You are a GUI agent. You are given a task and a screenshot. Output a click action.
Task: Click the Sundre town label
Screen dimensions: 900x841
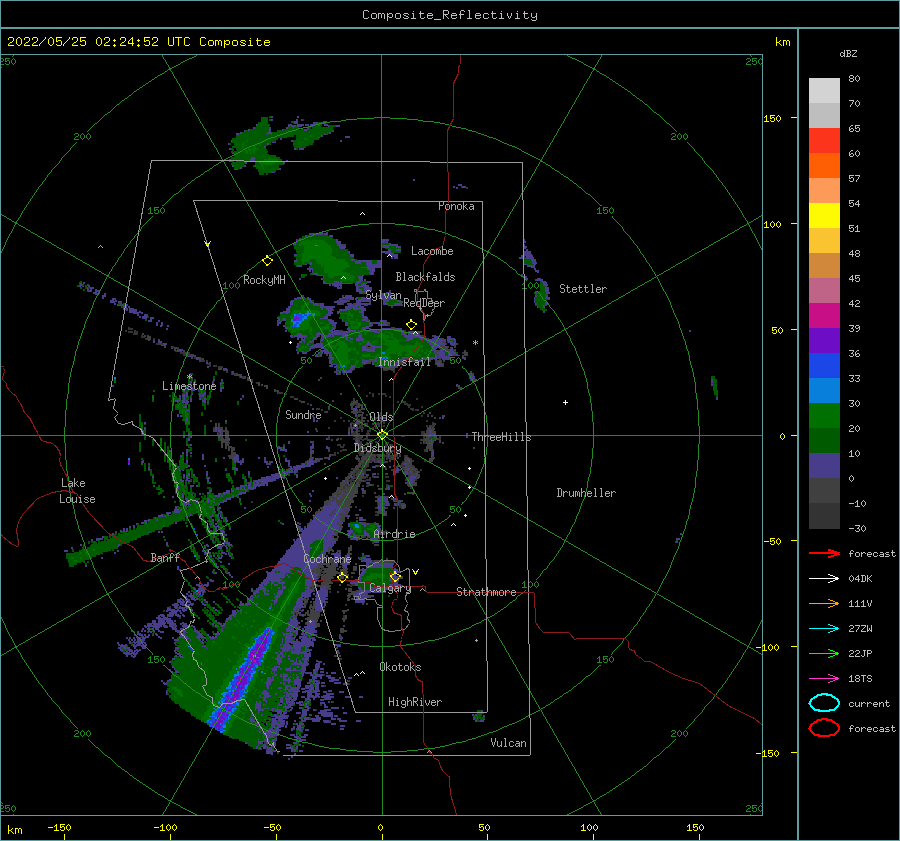303,414
